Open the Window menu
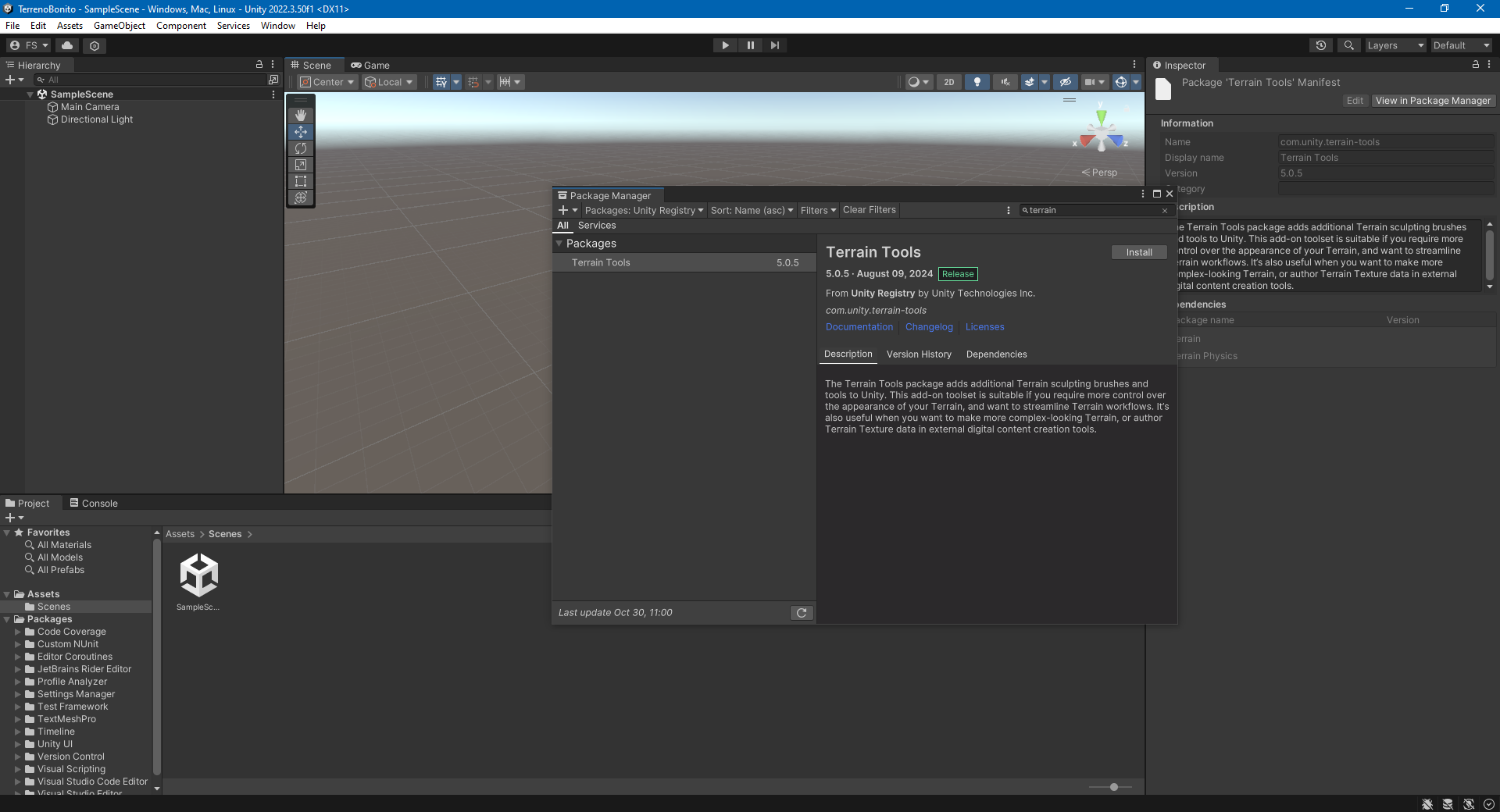The image size is (1500, 812). (x=277, y=26)
